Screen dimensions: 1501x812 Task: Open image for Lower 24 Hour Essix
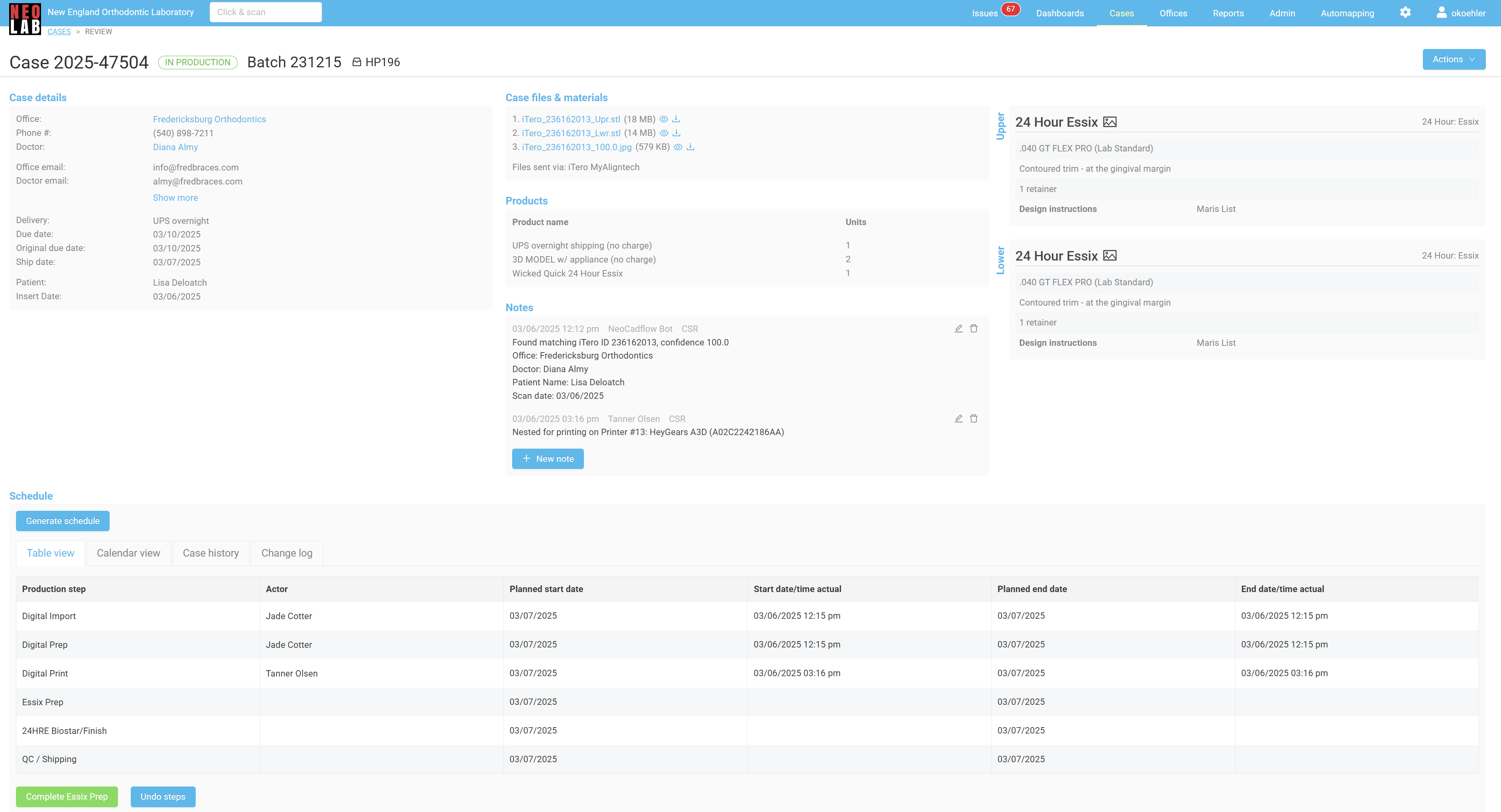(1110, 256)
